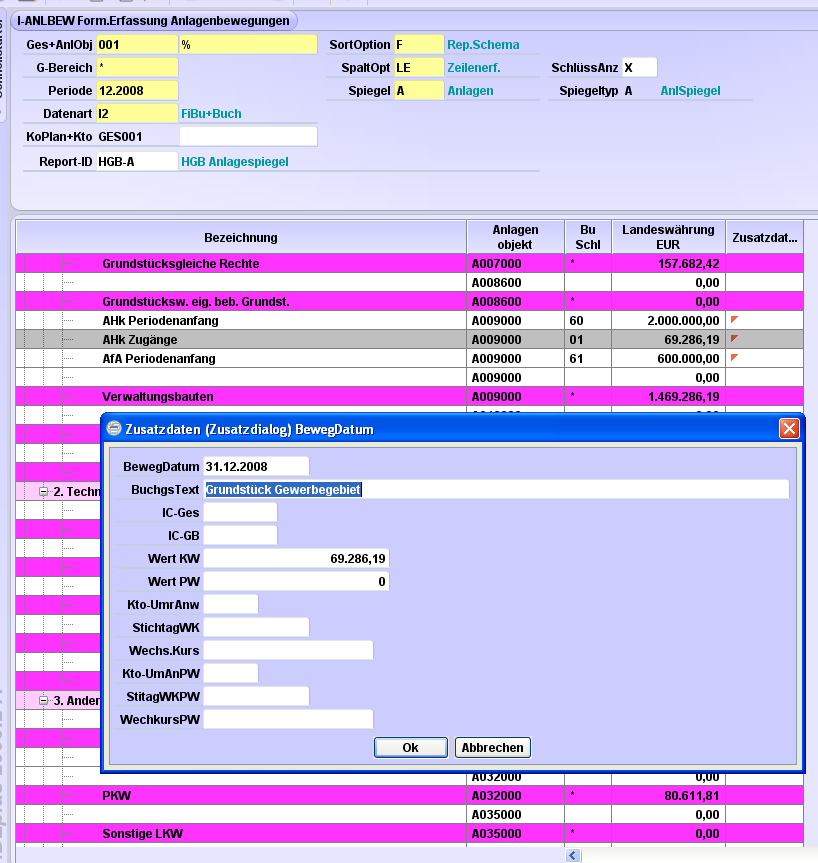Click the yellow field containing %
This screenshot has height=863, width=818.
tap(248, 45)
